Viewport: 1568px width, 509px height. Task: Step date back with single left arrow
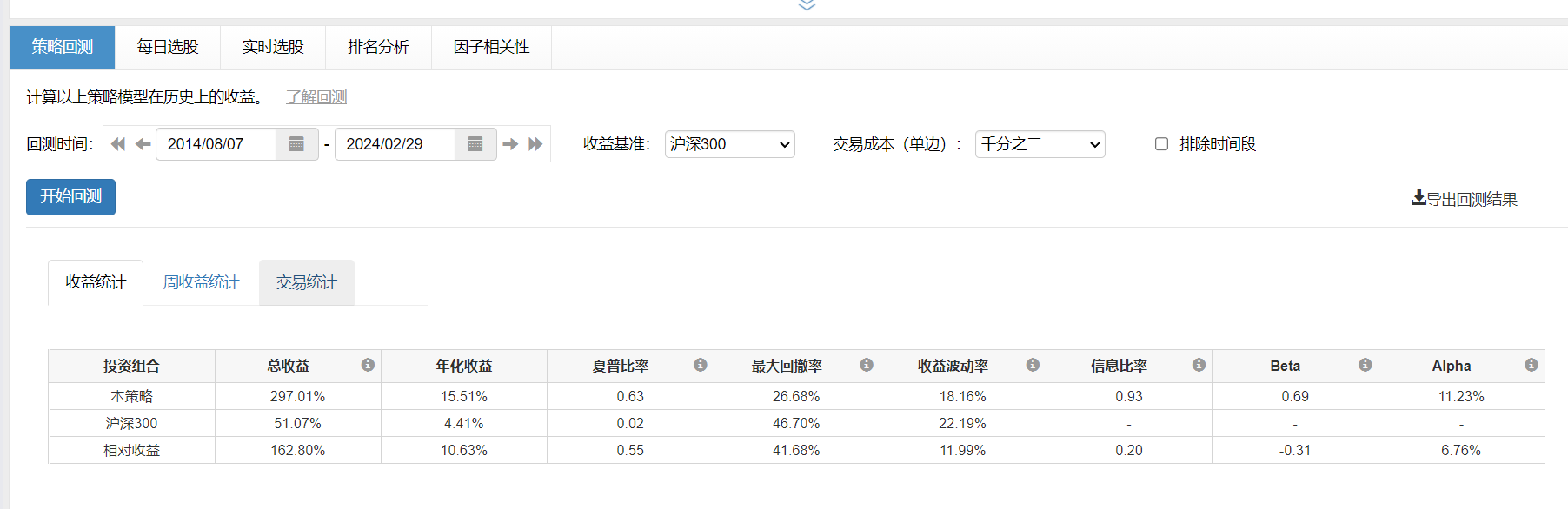point(143,144)
